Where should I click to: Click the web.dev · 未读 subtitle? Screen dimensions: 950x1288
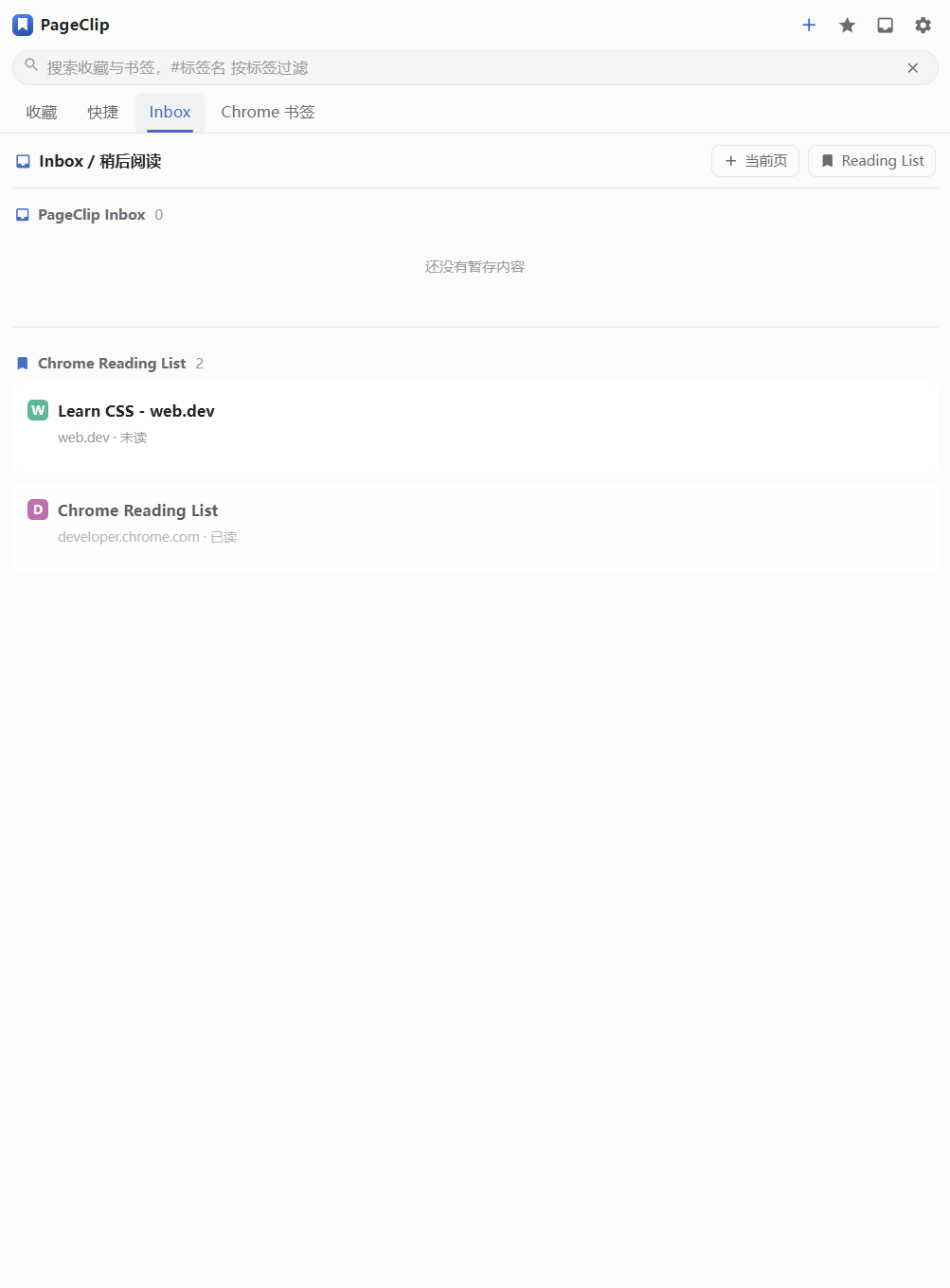click(x=102, y=438)
